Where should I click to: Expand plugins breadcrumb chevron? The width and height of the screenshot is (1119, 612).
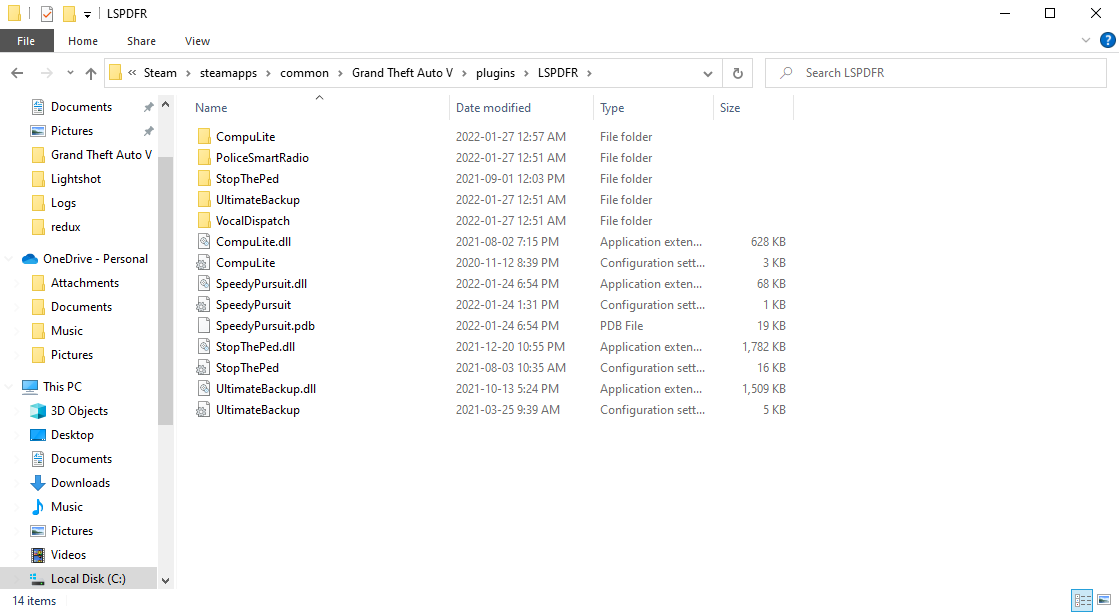pyautogui.click(x=527, y=73)
